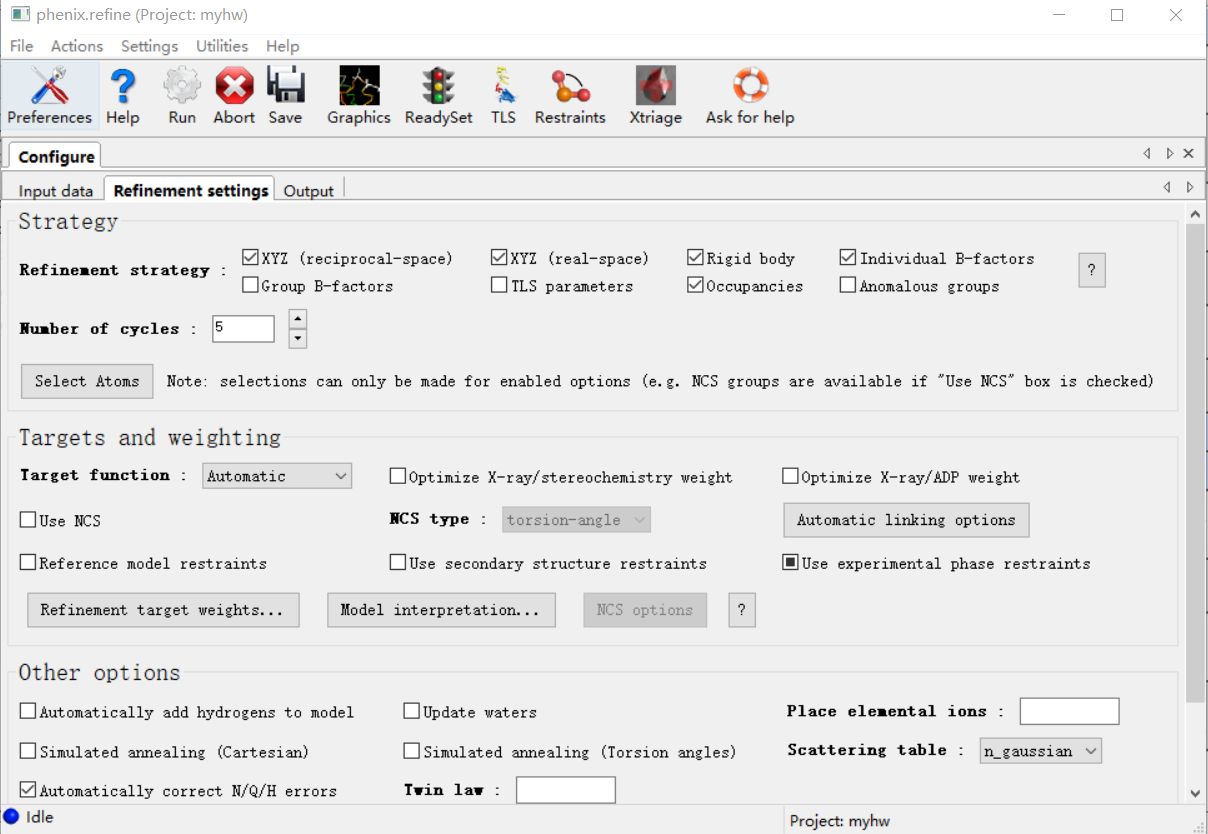Check Optimize X-ray/stereochemistry weight

(398, 477)
